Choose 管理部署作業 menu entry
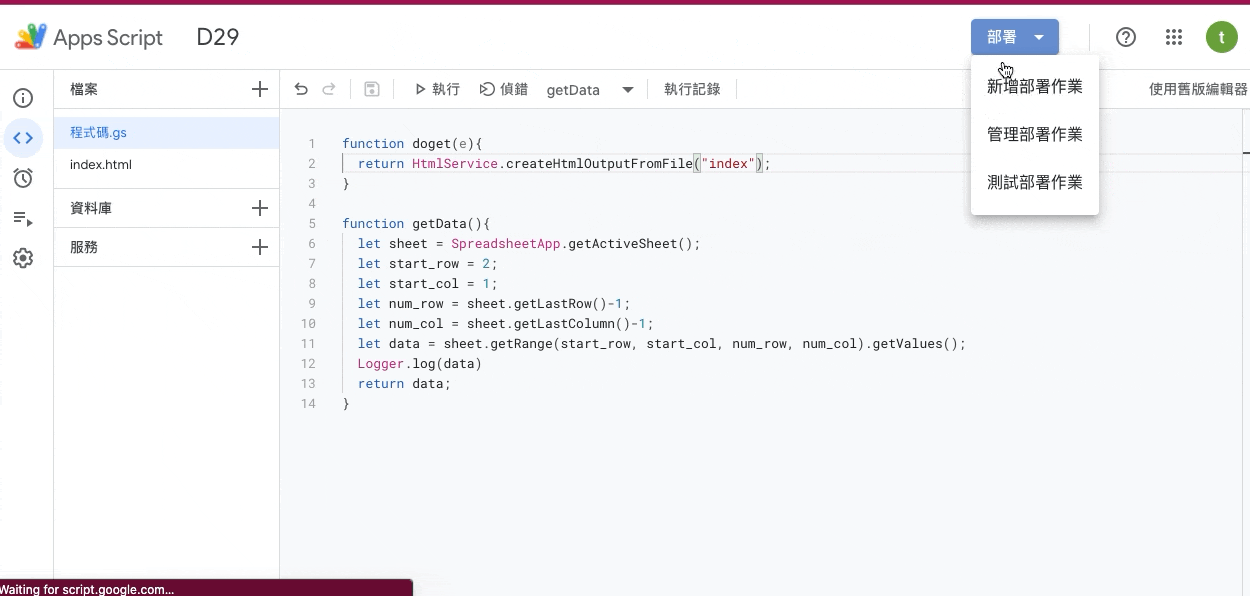The height and width of the screenshot is (596, 1250). click(1034, 134)
